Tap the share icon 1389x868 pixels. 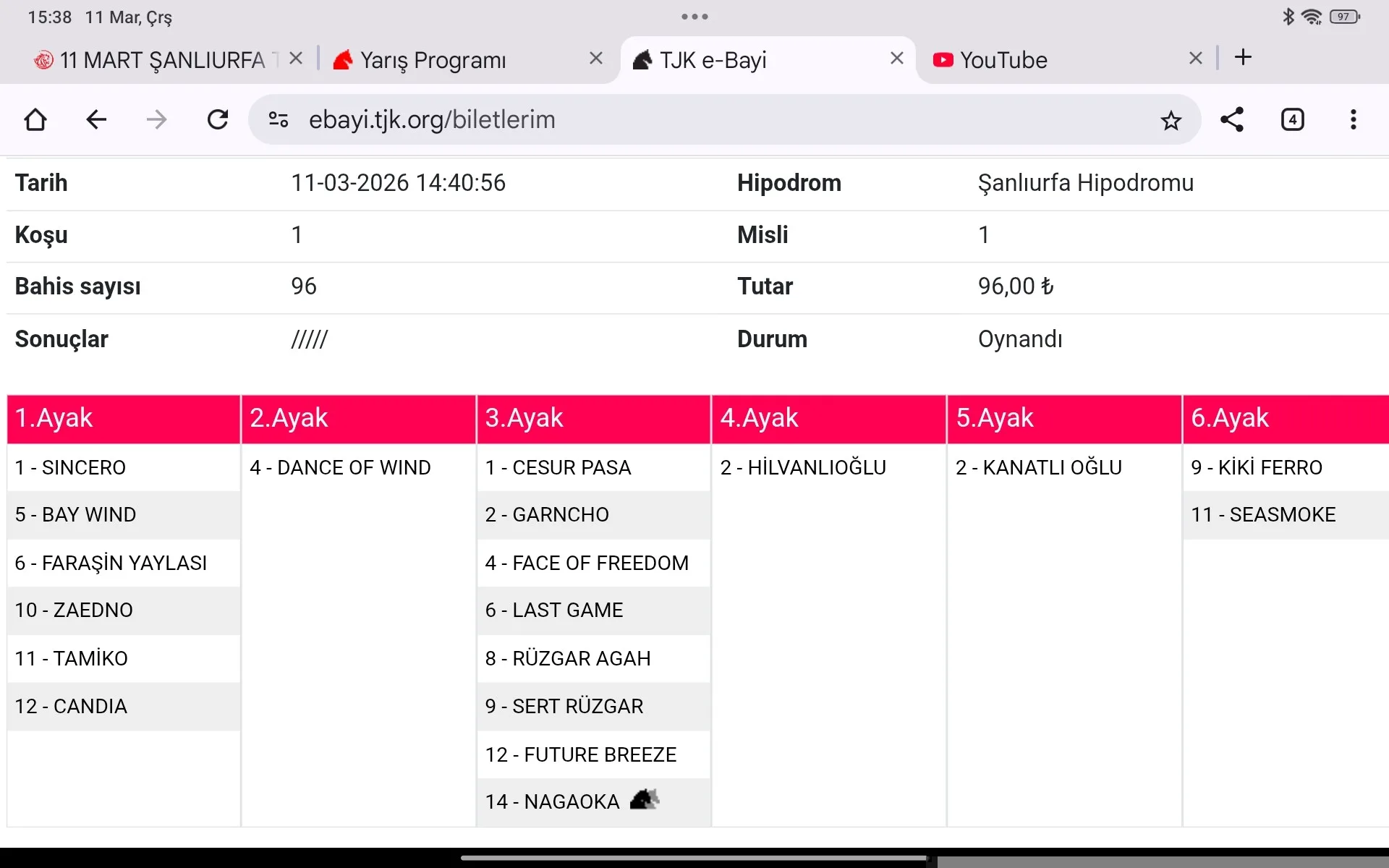[x=1232, y=119]
